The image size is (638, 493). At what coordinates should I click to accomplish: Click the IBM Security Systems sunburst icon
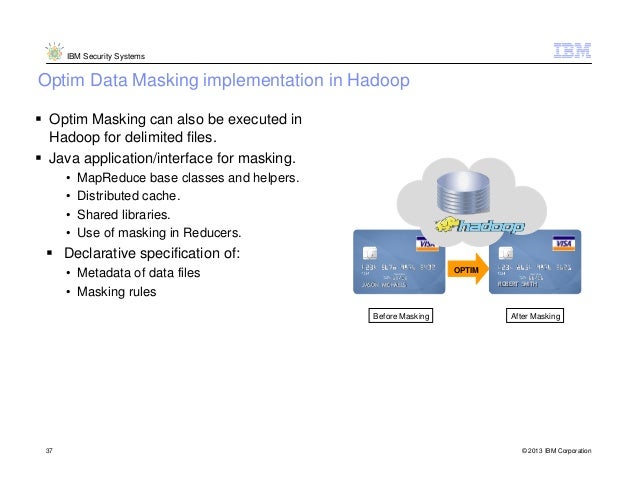click(54, 52)
